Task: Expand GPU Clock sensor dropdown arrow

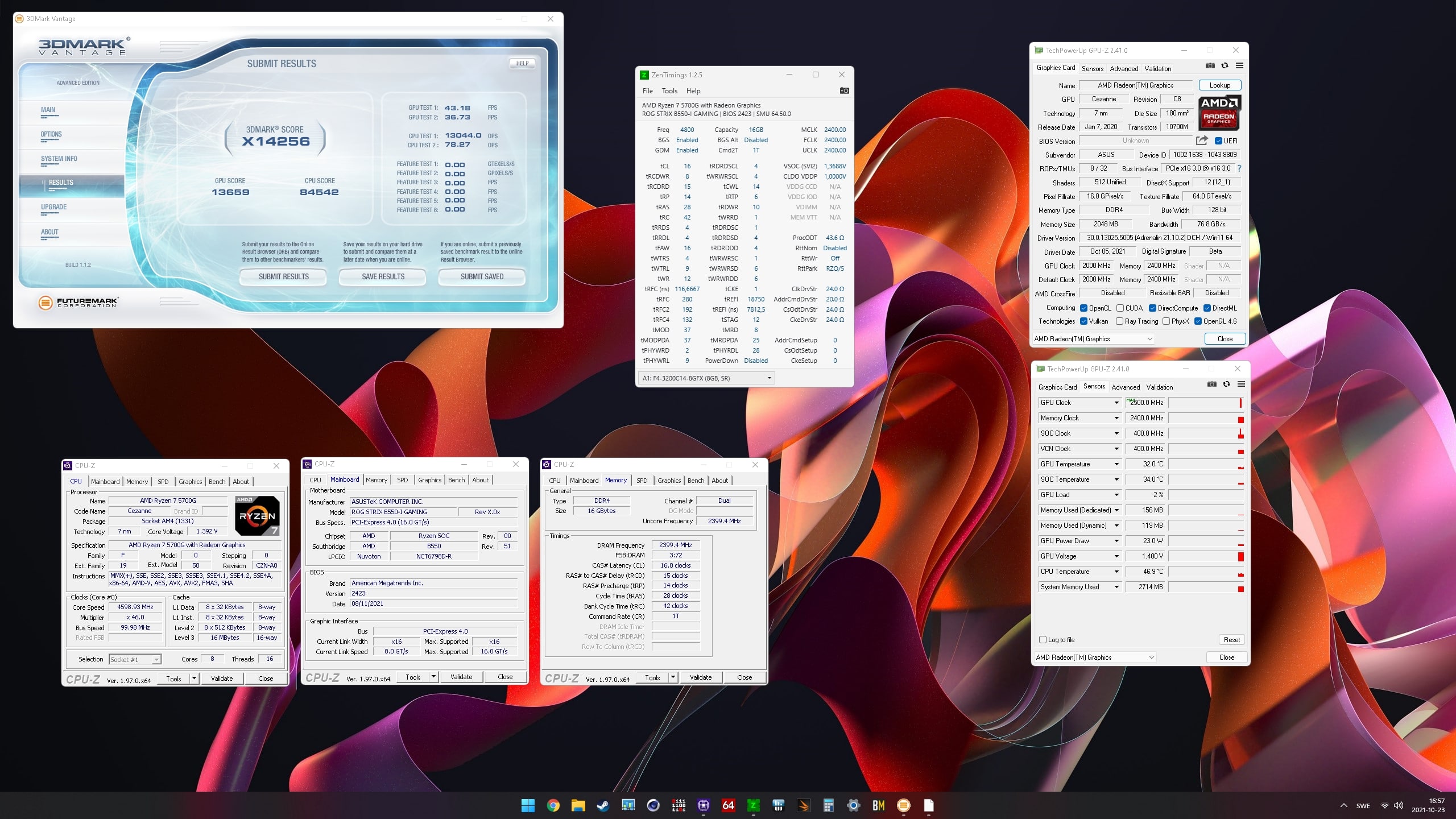Action: point(1116,403)
